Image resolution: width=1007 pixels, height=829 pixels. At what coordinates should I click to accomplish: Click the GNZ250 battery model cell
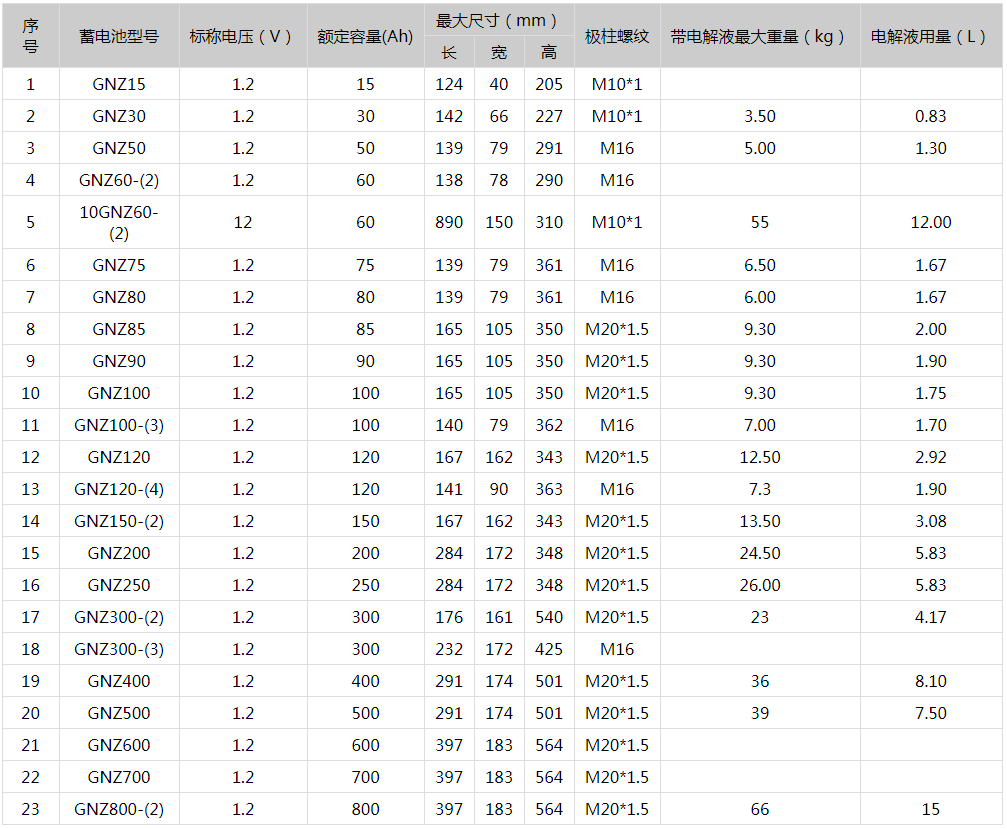coord(119,585)
